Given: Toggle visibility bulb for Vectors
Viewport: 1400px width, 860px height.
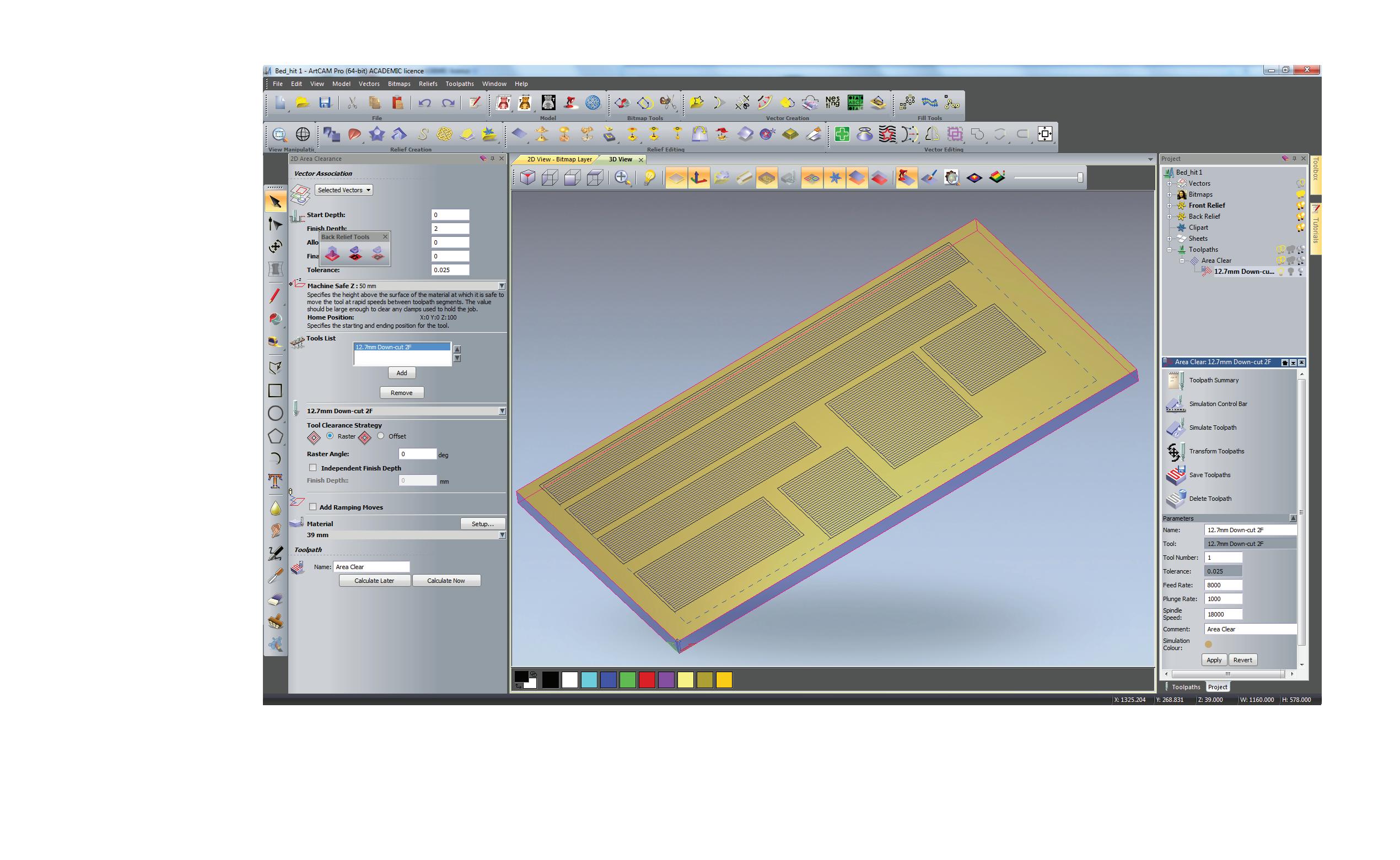Looking at the screenshot, I should [x=1300, y=183].
